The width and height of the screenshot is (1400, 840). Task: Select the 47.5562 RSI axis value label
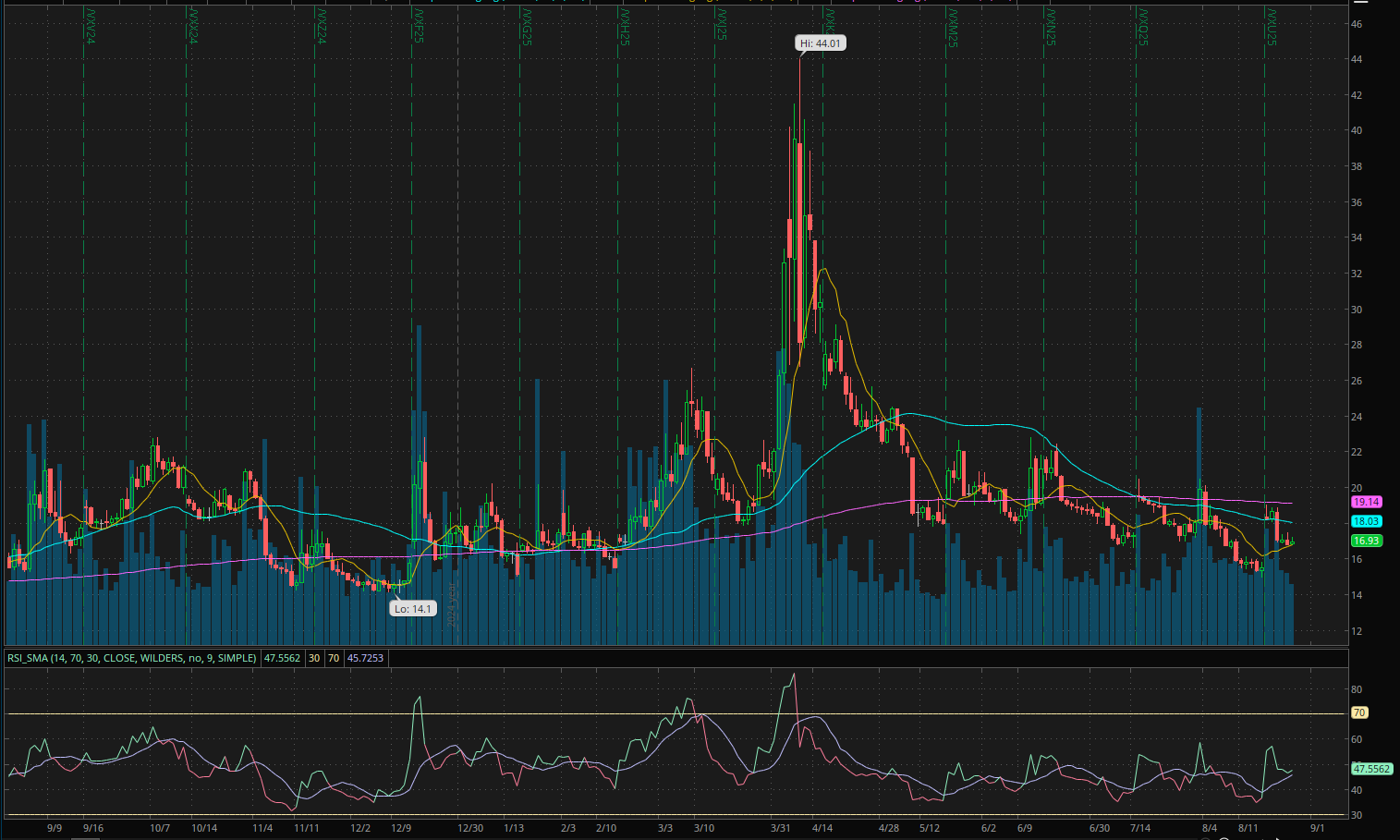[1371, 769]
